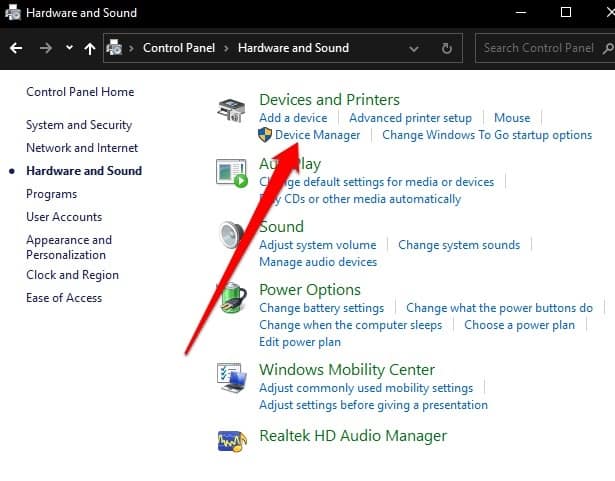Viewport: 615px width, 481px height.
Task: Click Change when the computer sleeps
Action: coord(351,325)
